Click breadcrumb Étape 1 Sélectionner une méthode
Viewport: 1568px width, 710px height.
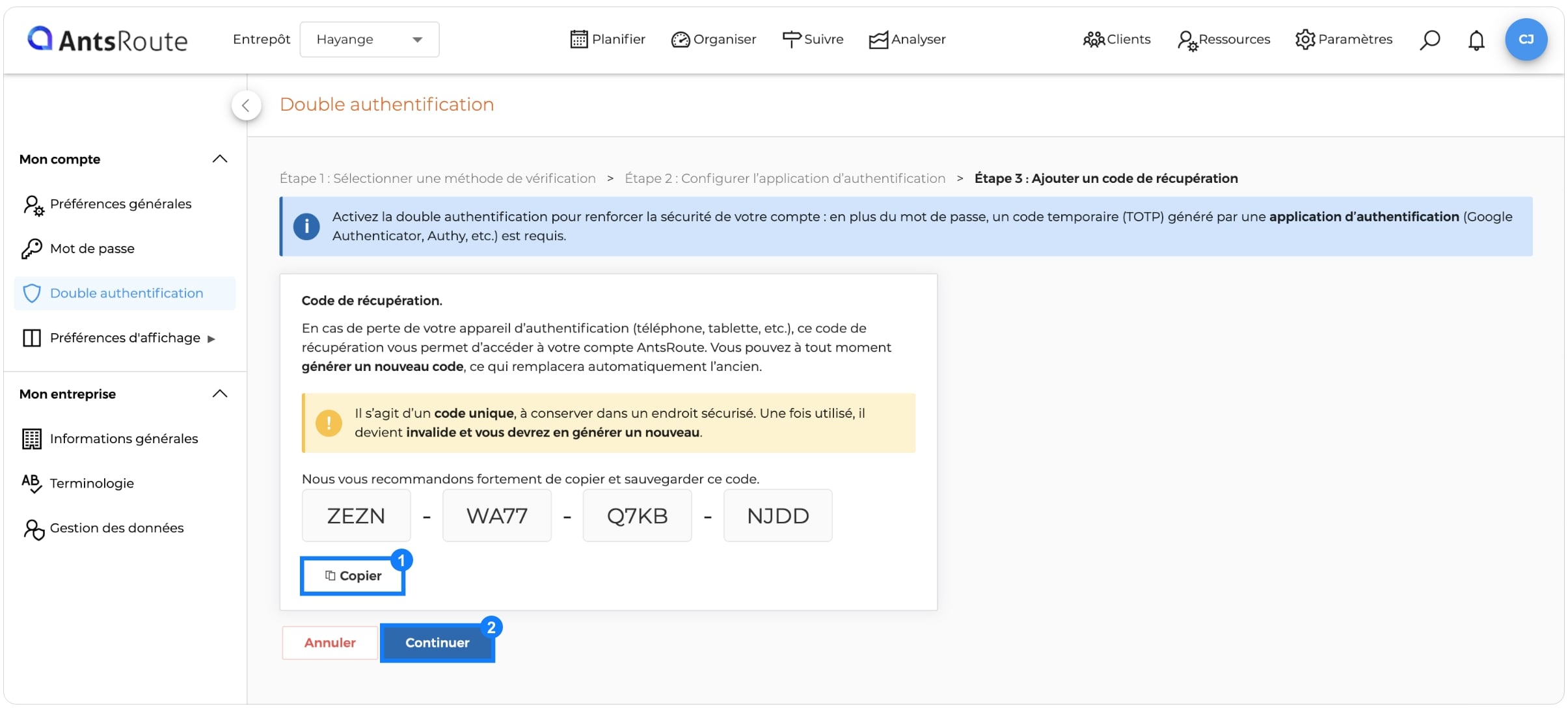438,178
